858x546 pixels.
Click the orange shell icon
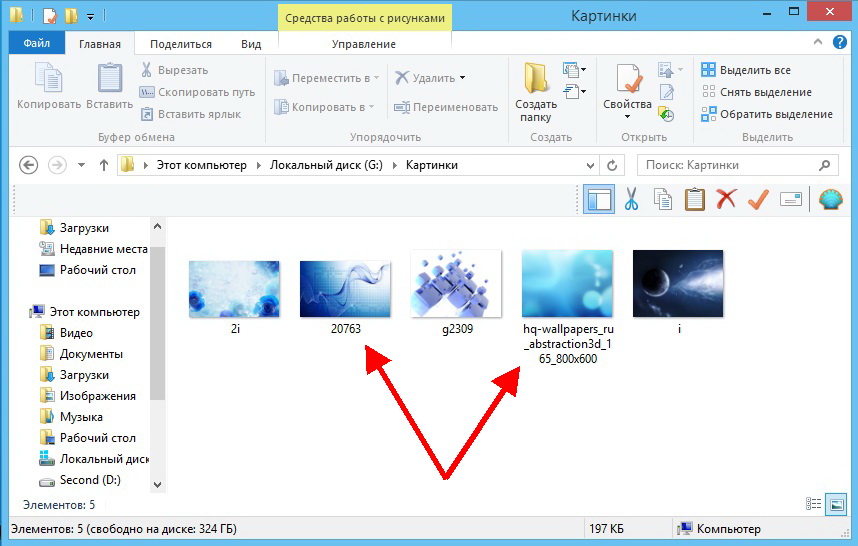(830, 199)
